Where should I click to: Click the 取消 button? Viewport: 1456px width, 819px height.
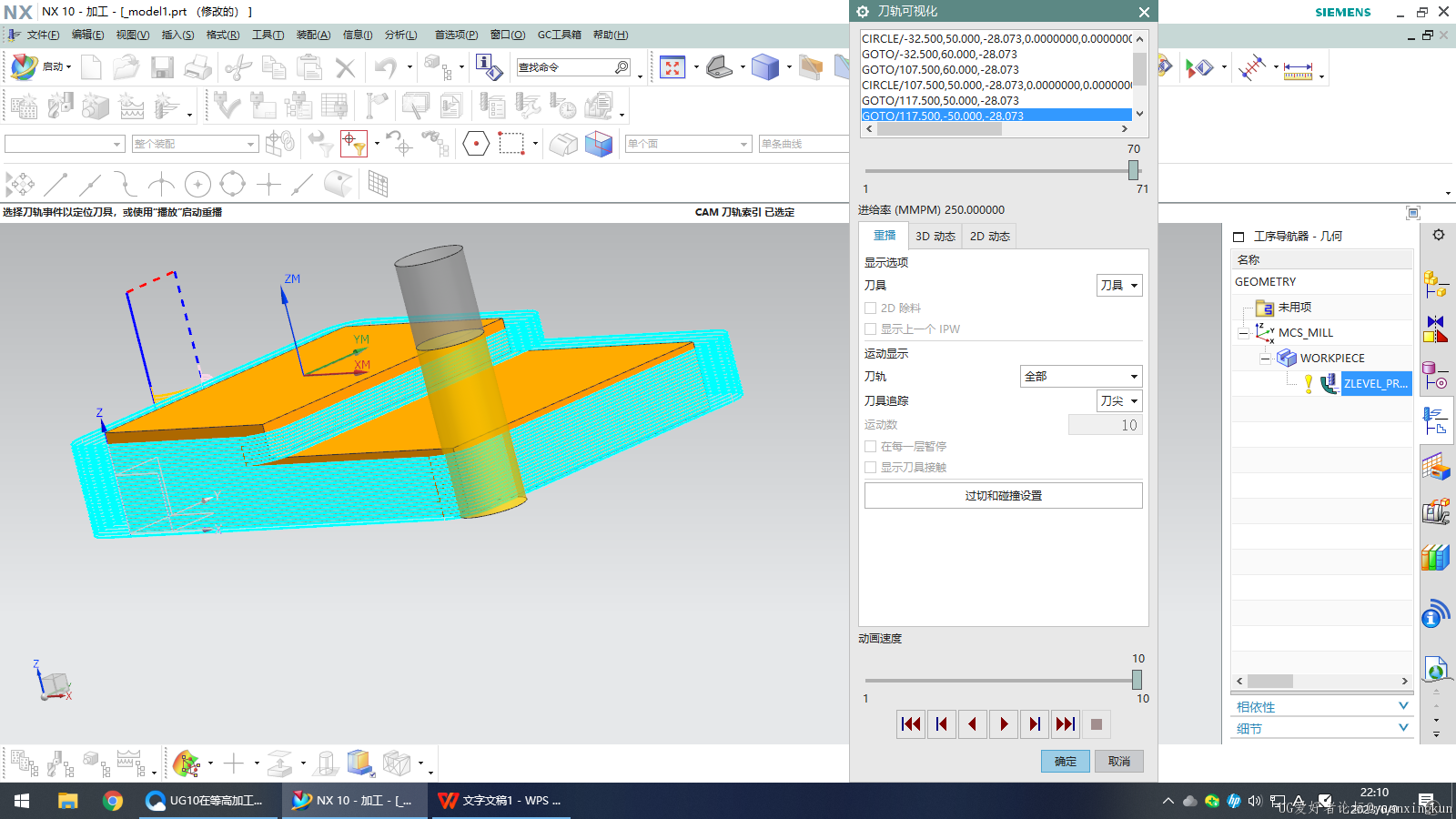[1119, 762]
